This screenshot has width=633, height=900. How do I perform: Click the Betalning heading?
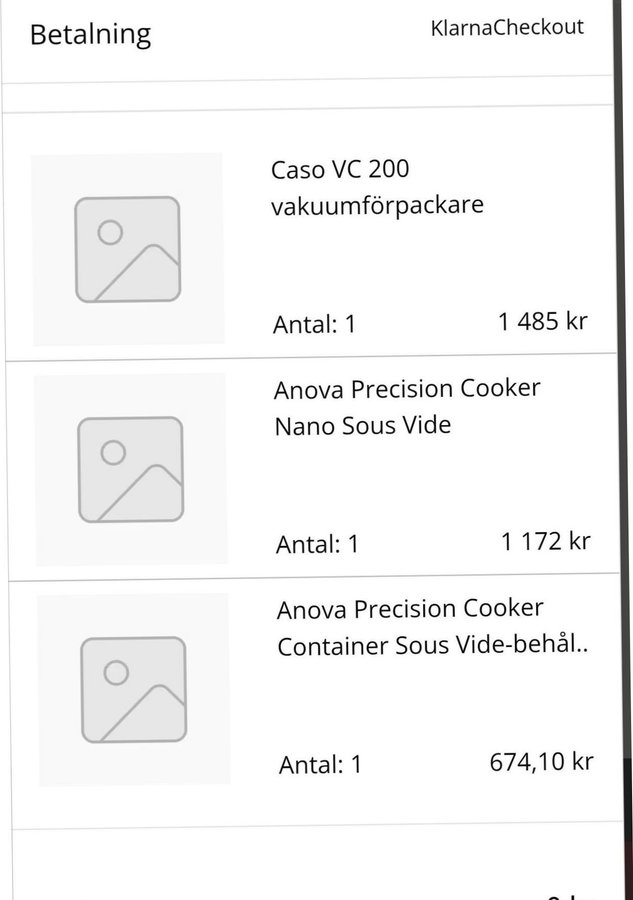pos(90,34)
